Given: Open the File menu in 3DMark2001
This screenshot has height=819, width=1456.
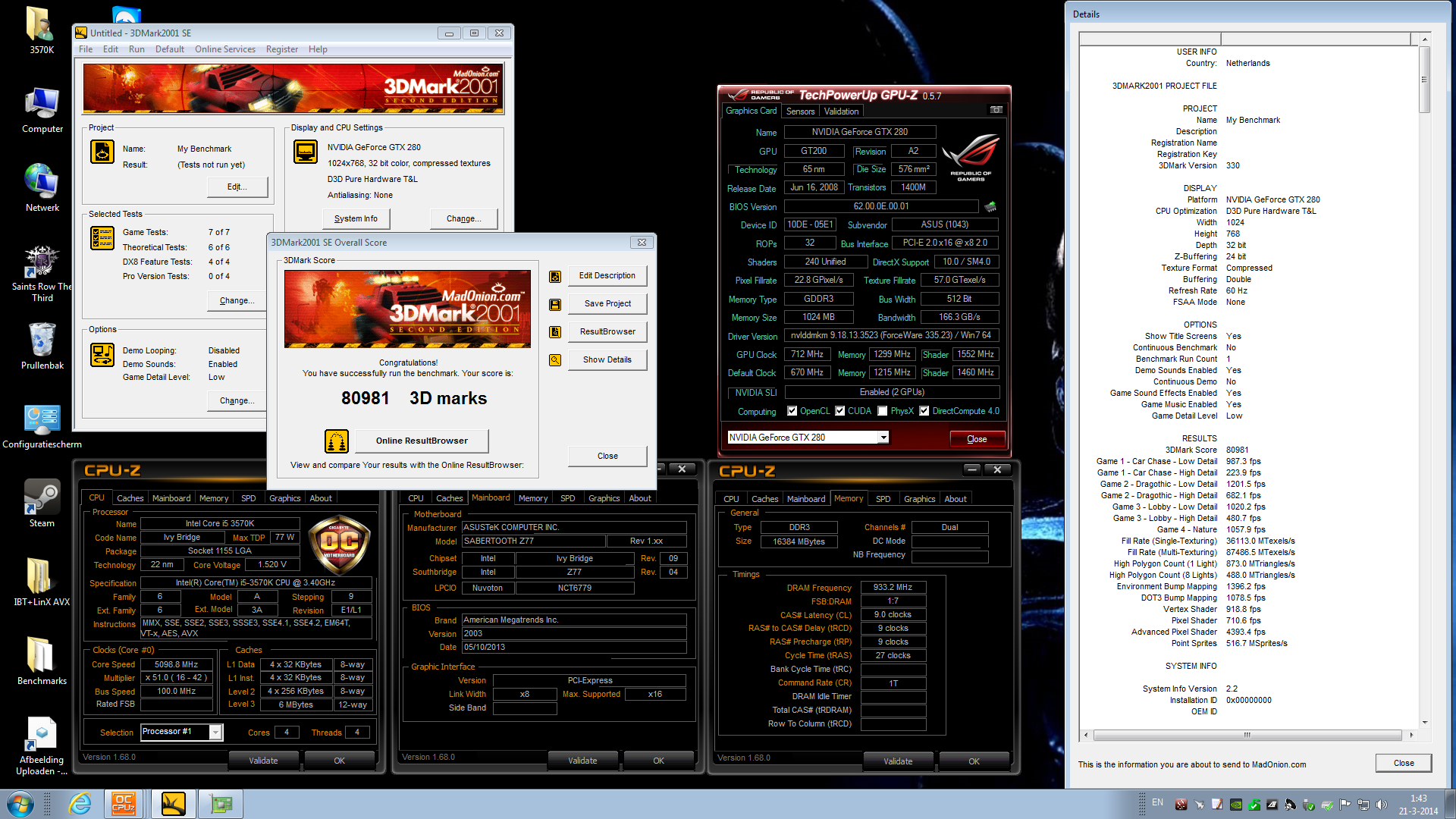Looking at the screenshot, I should pos(86,49).
